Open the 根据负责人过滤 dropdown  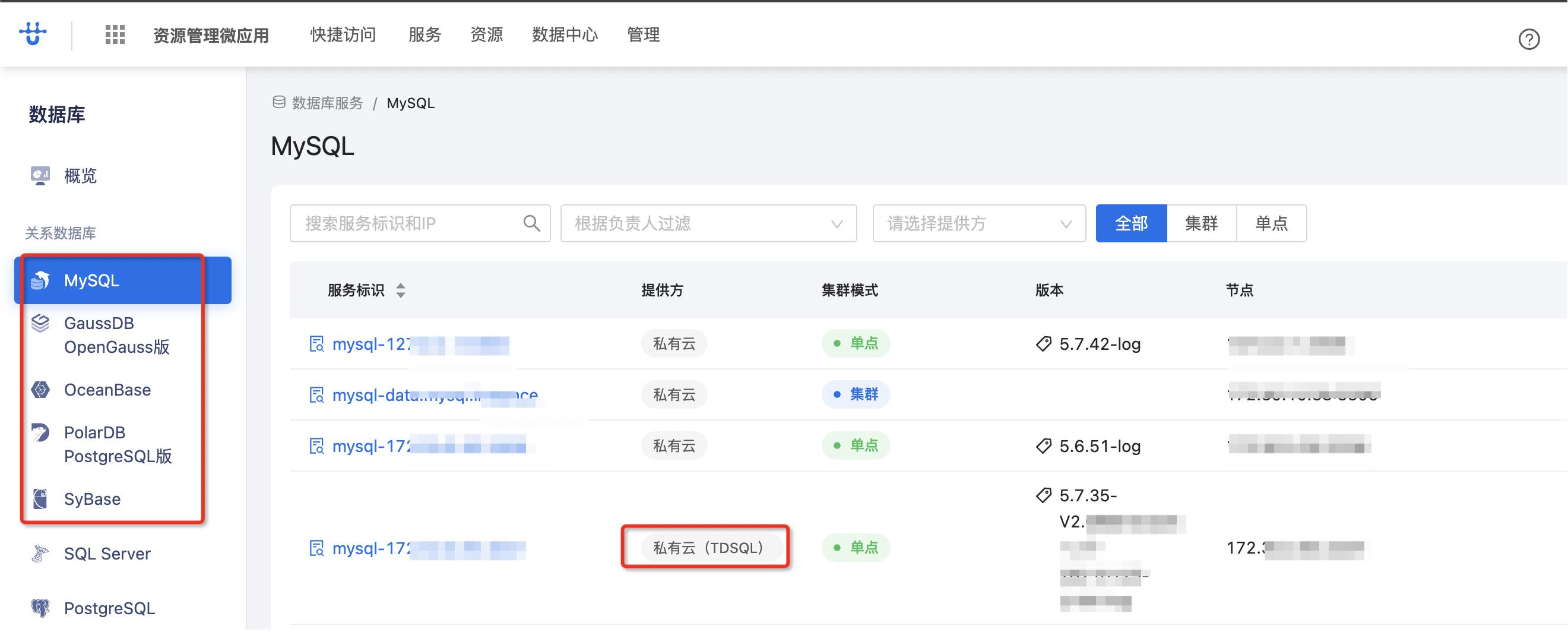(x=708, y=223)
